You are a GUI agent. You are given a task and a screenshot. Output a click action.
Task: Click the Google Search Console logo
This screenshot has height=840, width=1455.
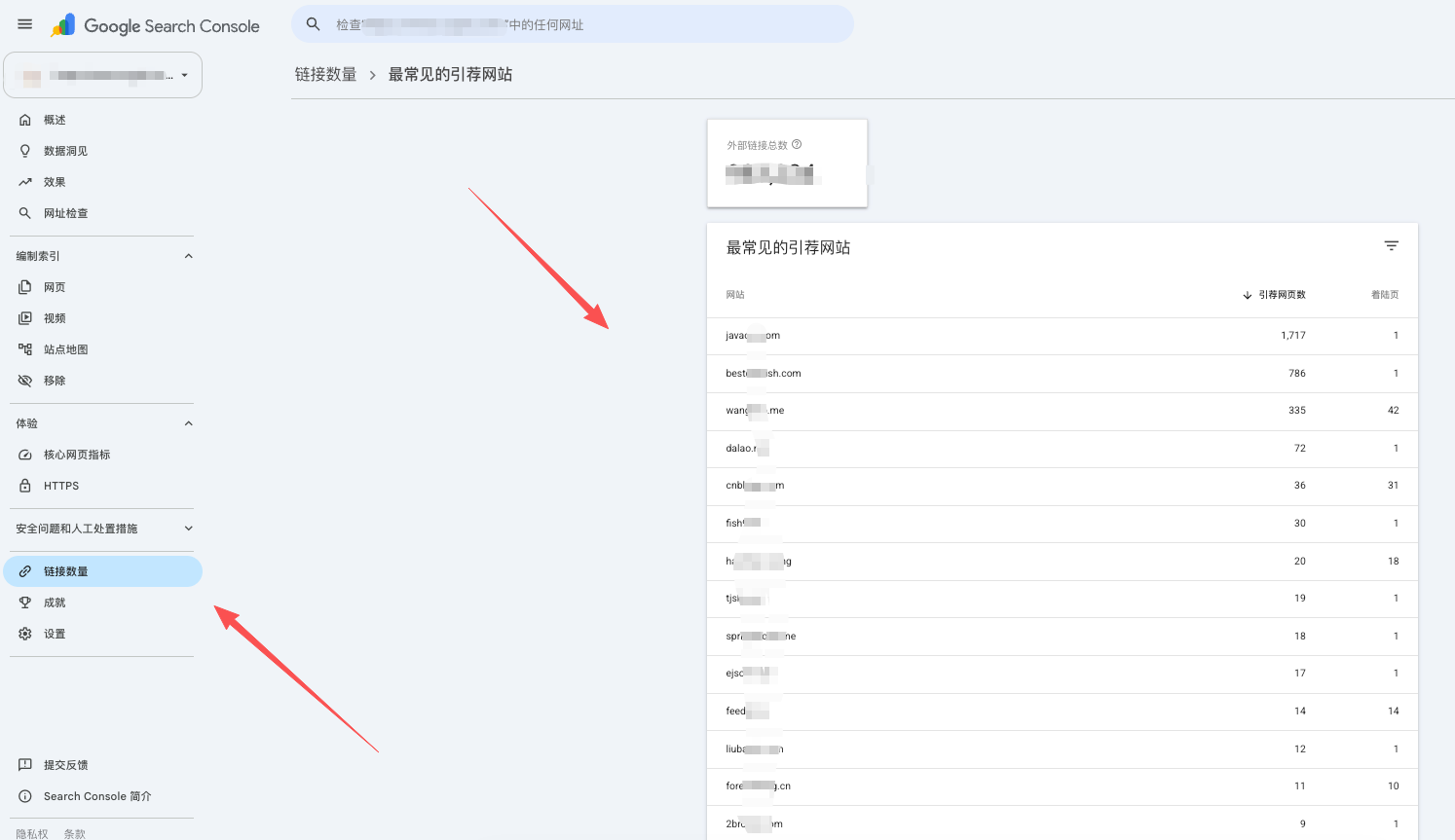pyautogui.click(x=156, y=25)
